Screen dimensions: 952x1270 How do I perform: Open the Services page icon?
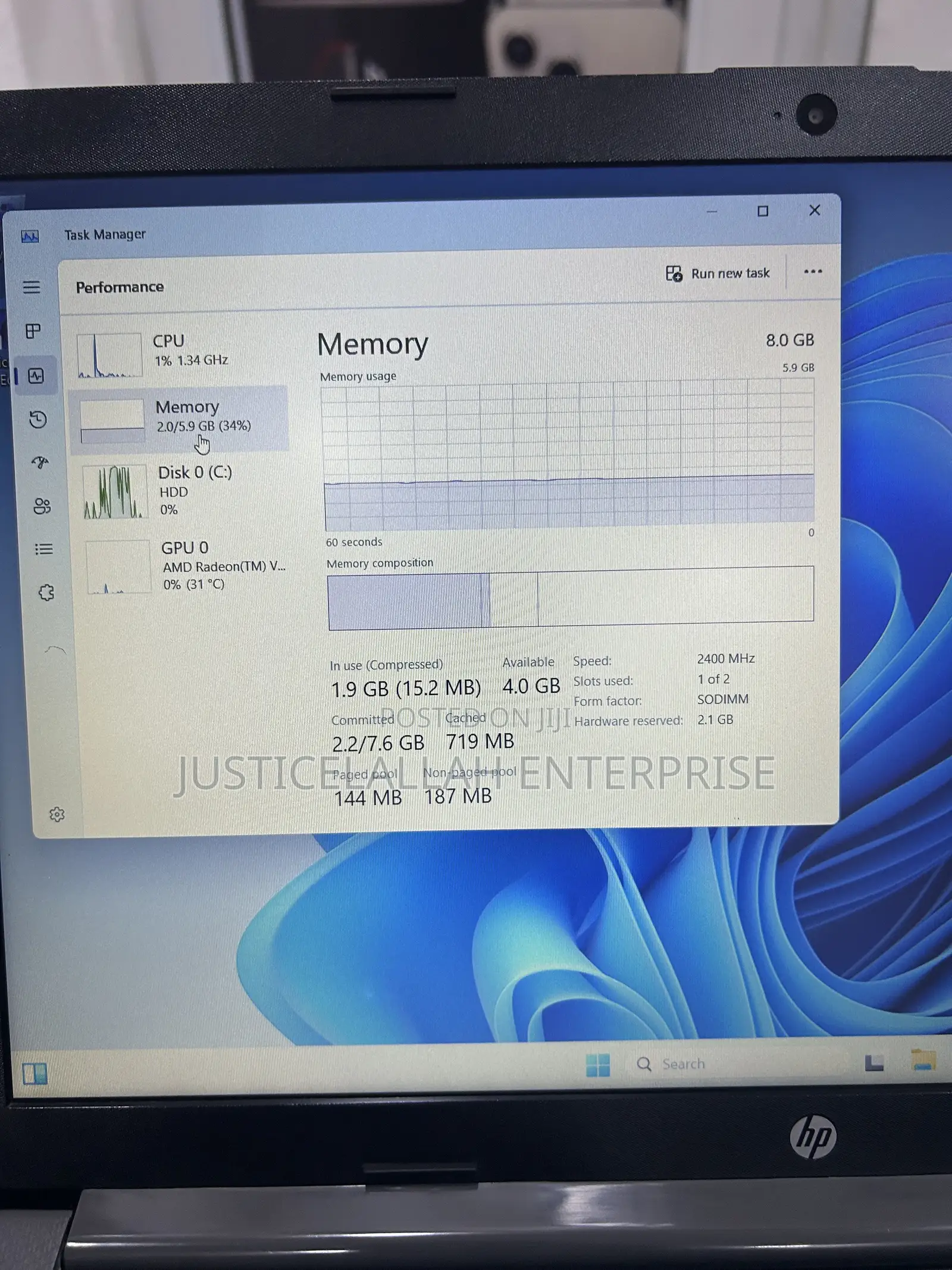click(x=46, y=592)
